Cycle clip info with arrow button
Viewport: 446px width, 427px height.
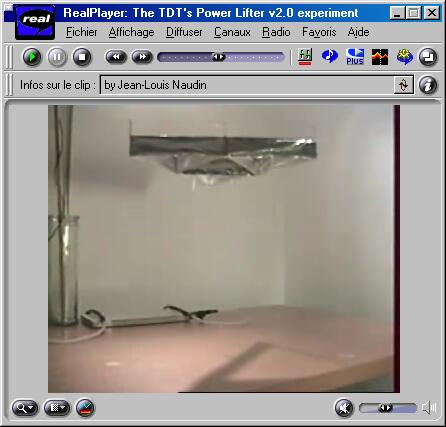coord(404,85)
